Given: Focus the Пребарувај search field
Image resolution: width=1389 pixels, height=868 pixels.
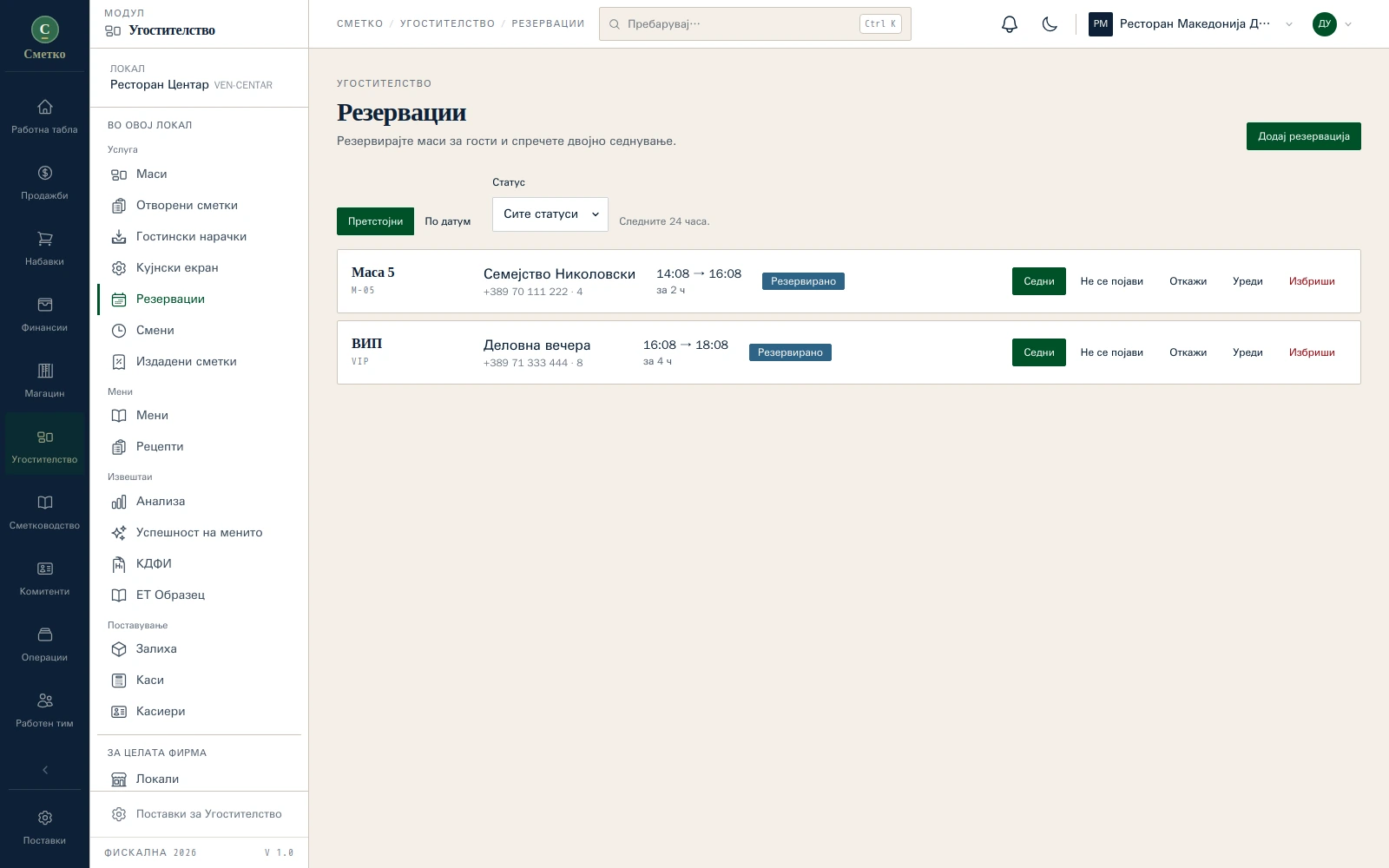Looking at the screenshot, I should tap(755, 24).
